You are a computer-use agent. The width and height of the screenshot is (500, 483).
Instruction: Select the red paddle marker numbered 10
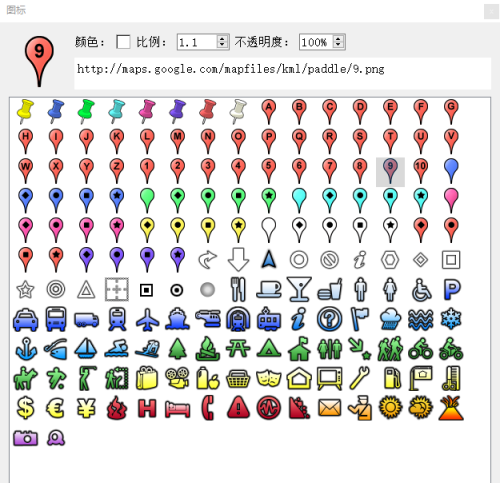tap(421, 171)
